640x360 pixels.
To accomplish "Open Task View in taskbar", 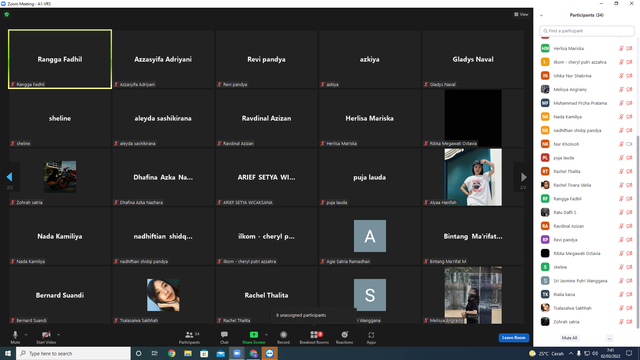I will point(155,353).
